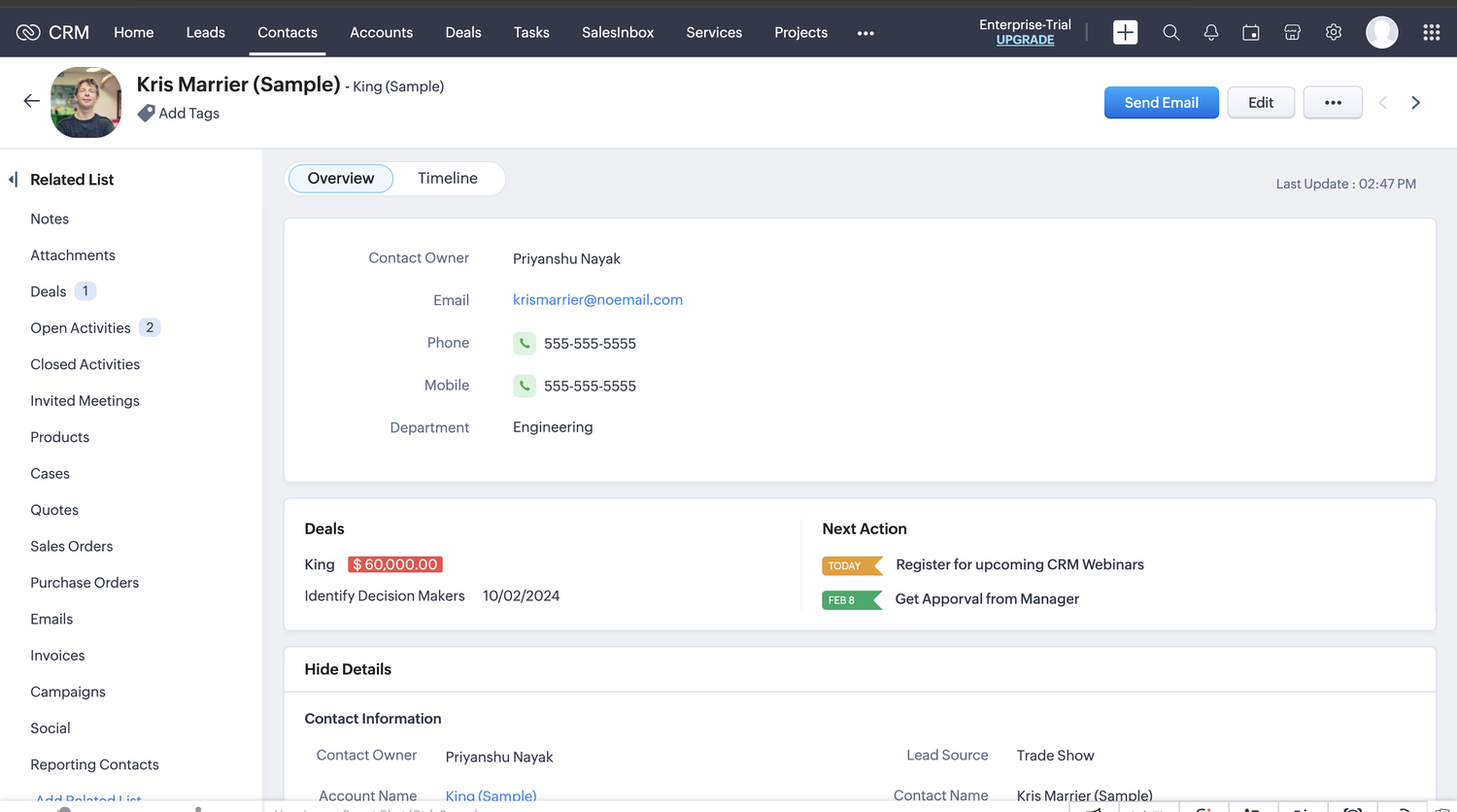This screenshot has height=812, width=1457.
Task: Click the TODAY activity flag
Action: 852,565
